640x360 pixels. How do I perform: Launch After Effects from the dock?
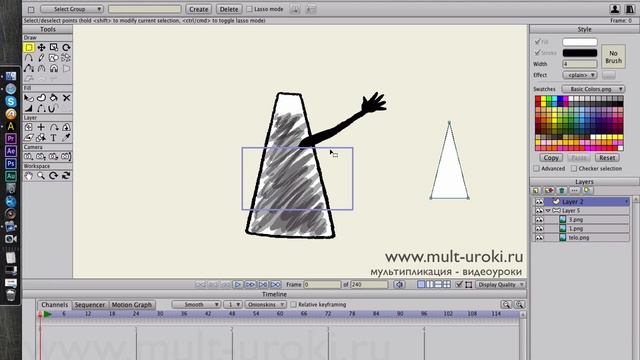(11, 151)
